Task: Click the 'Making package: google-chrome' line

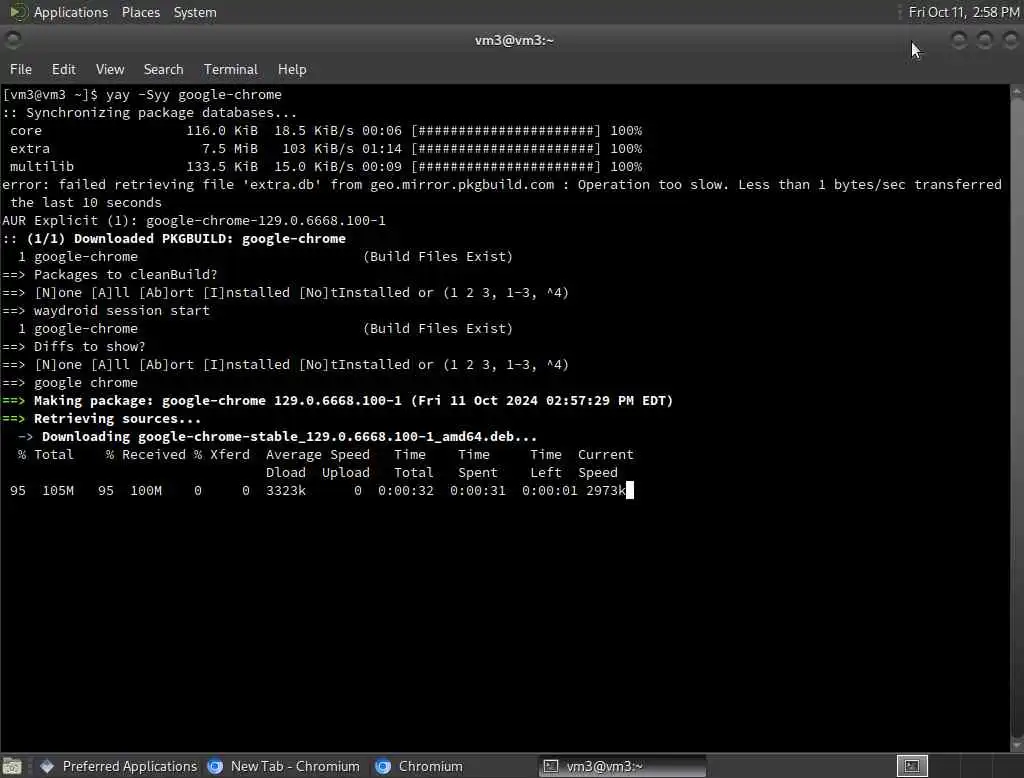Action: pyautogui.click(x=338, y=400)
